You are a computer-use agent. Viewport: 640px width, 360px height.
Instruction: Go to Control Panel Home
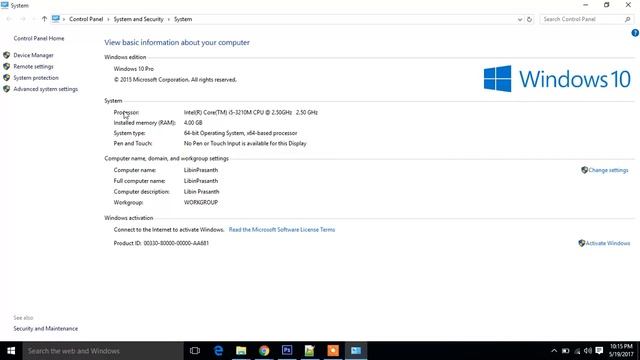39,38
